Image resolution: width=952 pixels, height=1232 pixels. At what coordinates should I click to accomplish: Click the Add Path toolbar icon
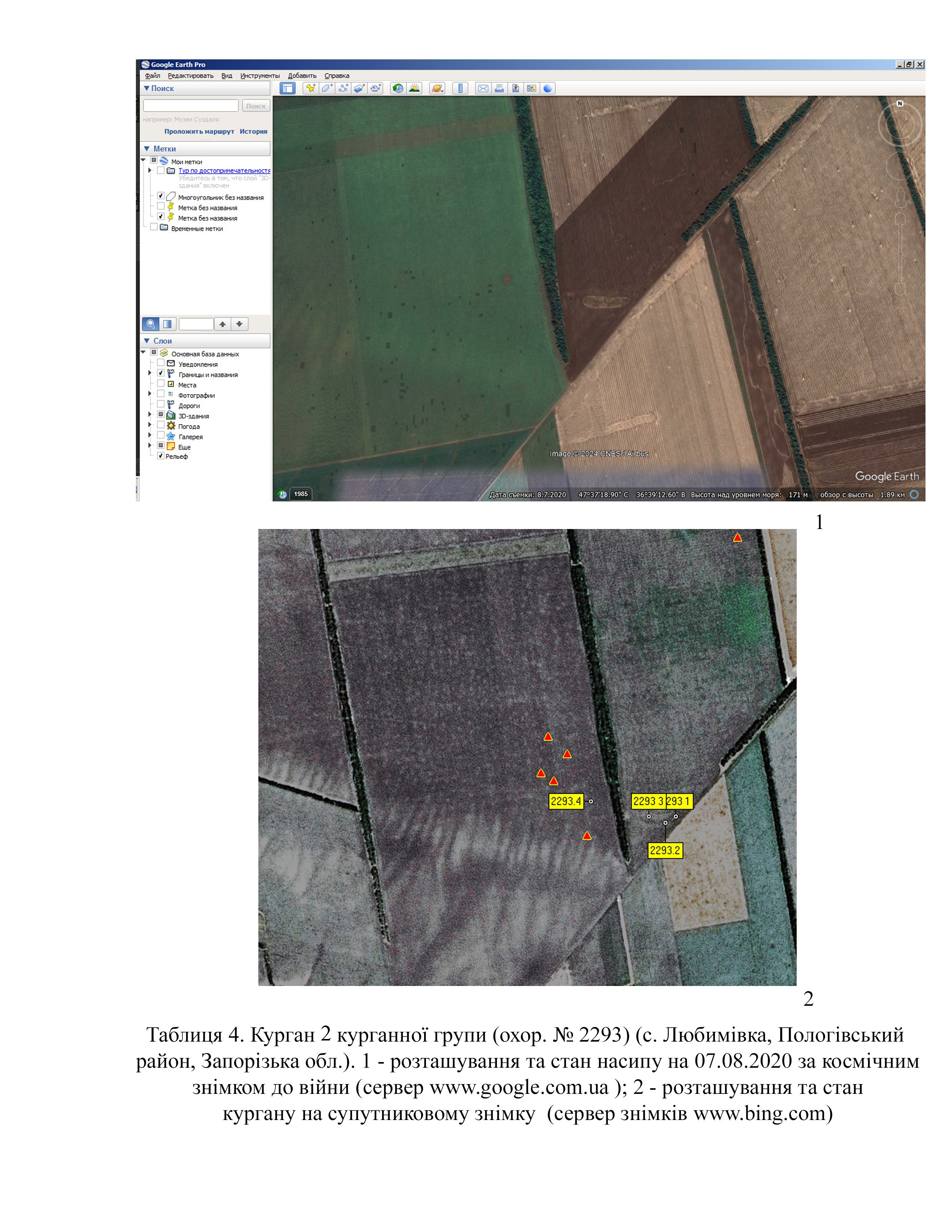pos(343,88)
